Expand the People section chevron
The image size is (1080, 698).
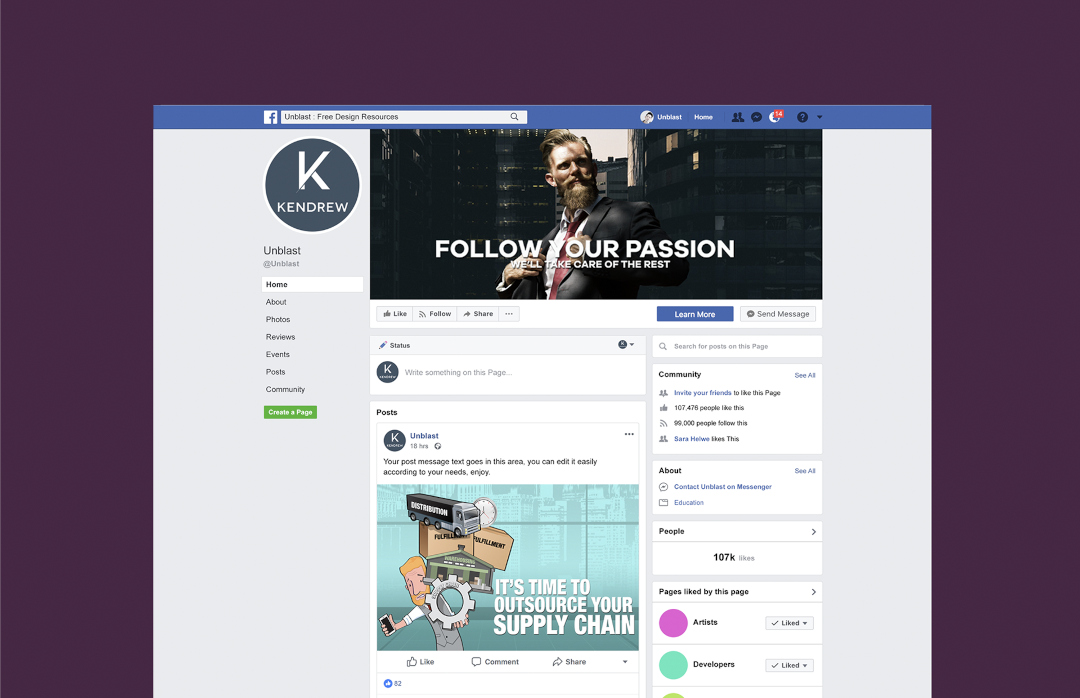[x=813, y=532]
